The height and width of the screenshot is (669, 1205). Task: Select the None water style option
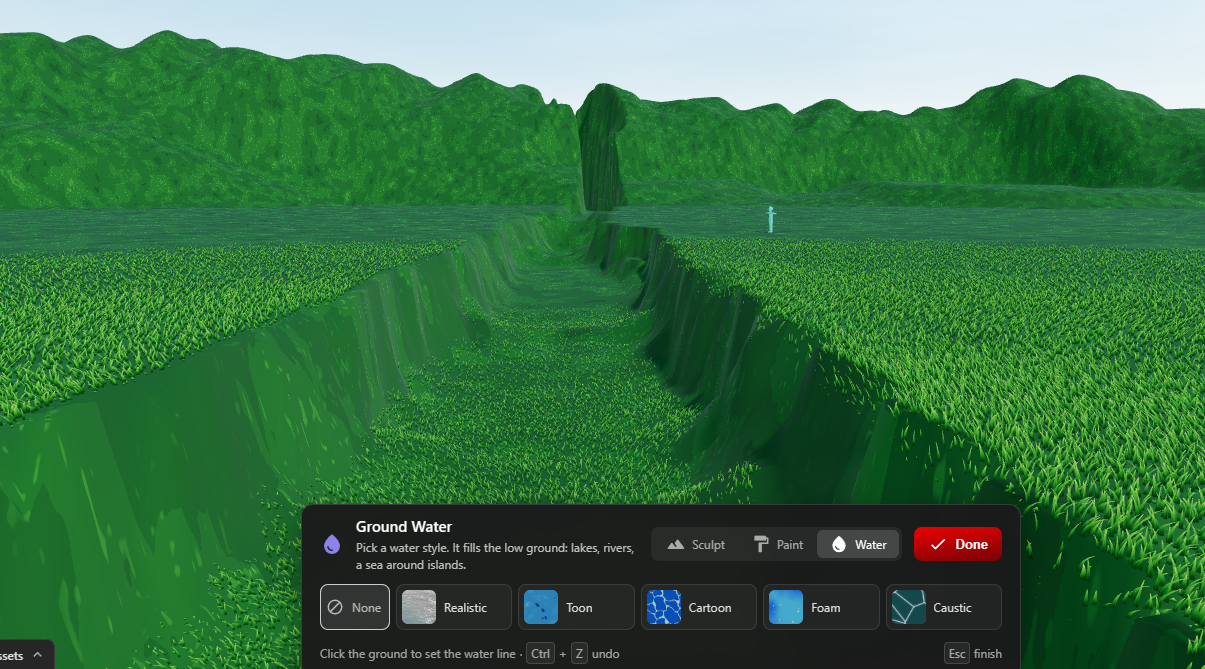tap(355, 607)
